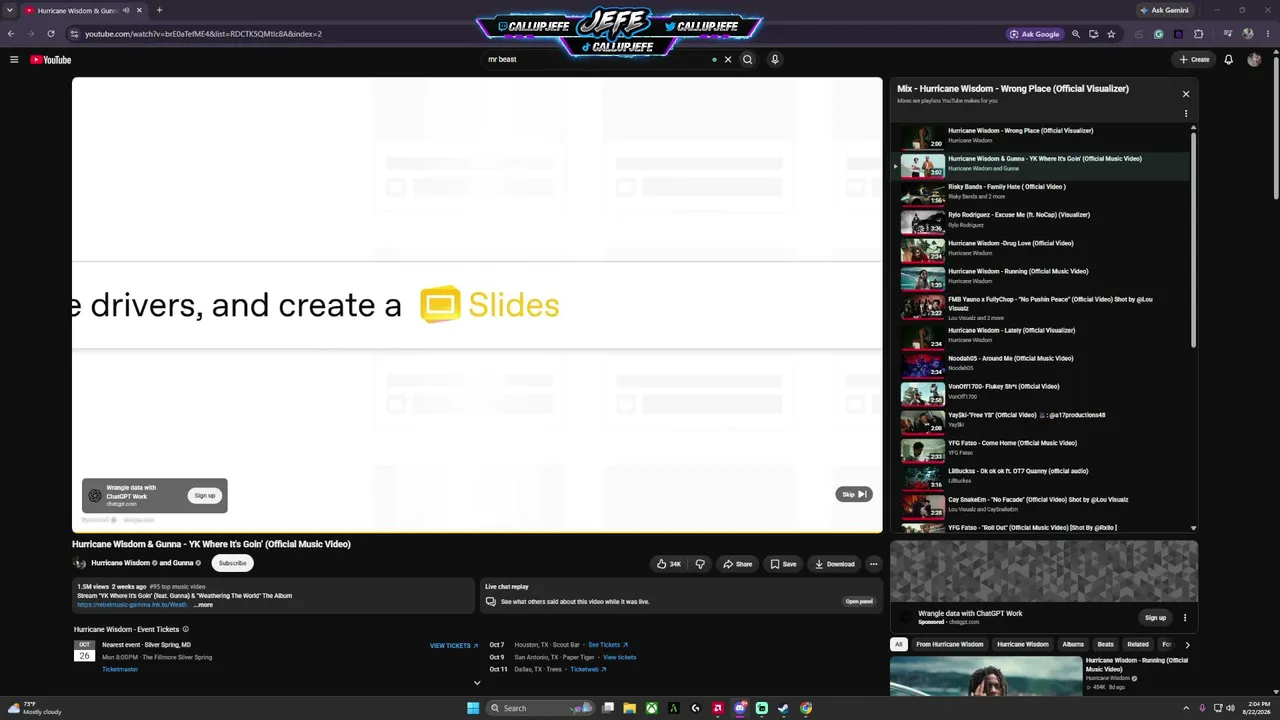This screenshot has width=1280, height=720.
Task: Open Ticketweb link for Dallas show
Action: point(589,669)
